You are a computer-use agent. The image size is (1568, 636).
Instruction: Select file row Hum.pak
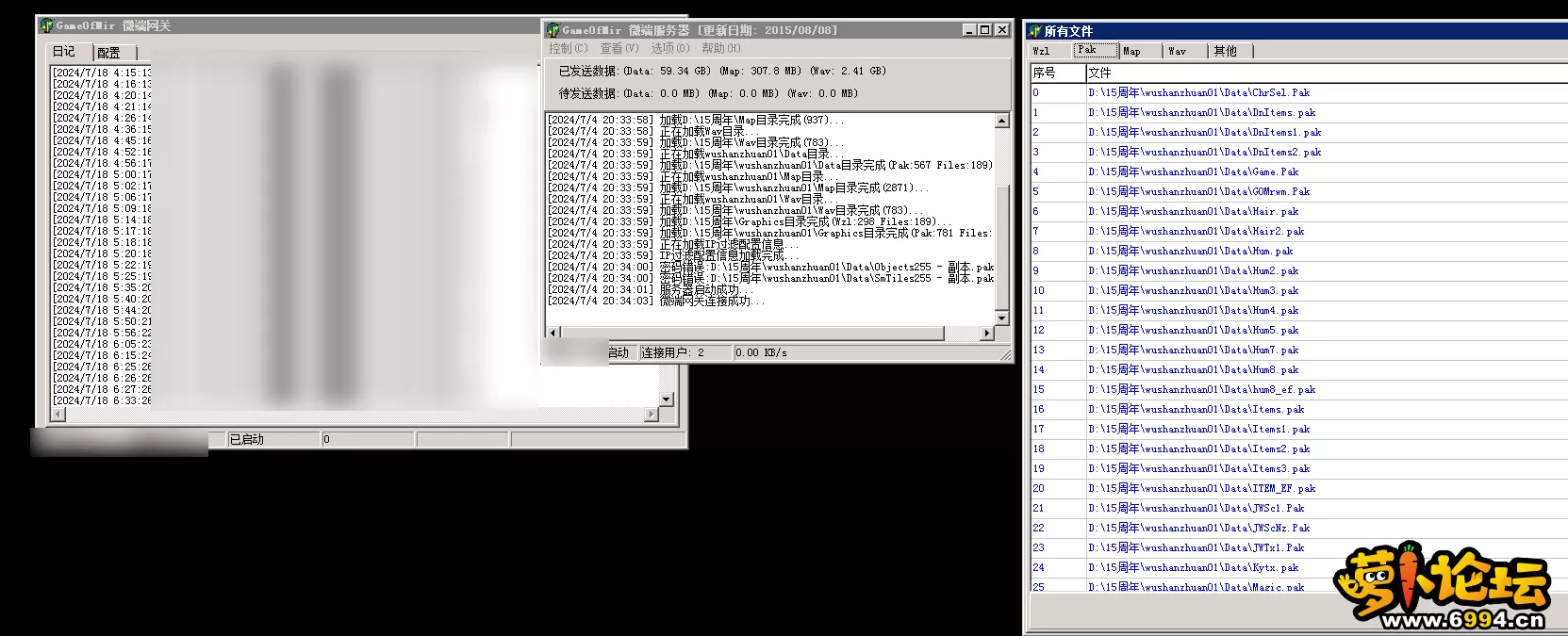click(1298, 251)
